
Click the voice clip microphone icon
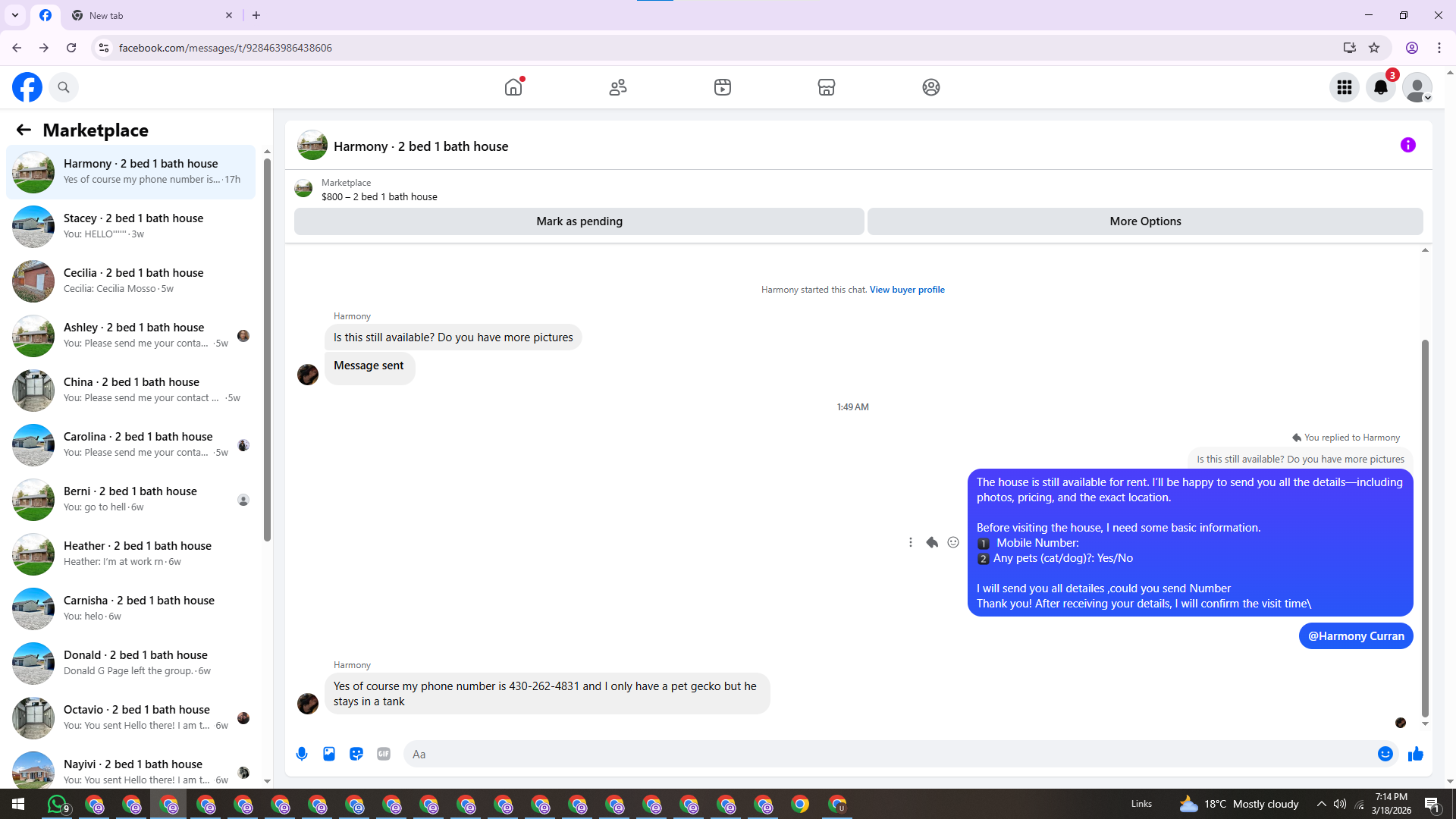click(x=302, y=754)
